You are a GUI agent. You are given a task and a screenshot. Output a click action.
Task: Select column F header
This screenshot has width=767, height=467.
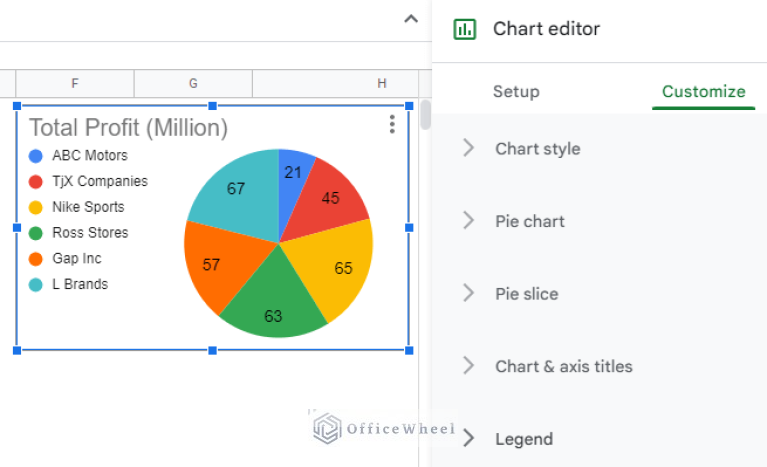click(x=75, y=84)
